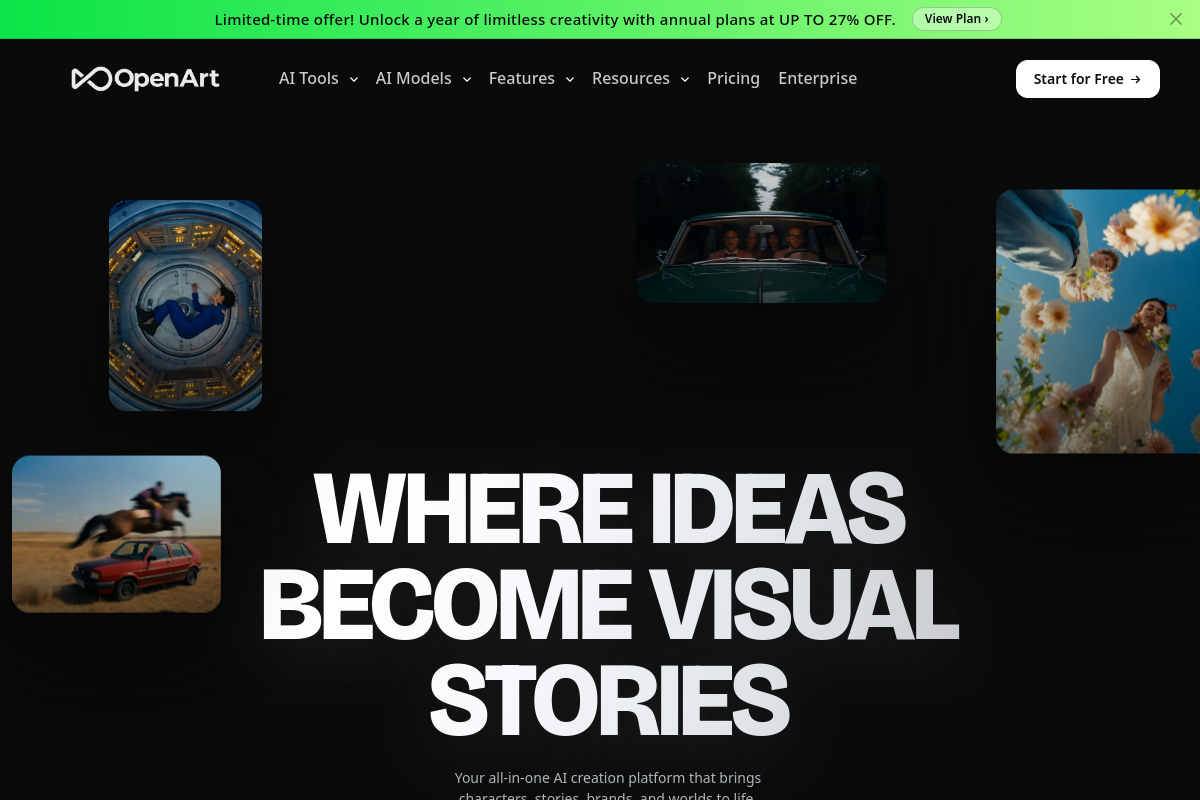
Task: Open the View Plan offer button
Action: point(956,19)
